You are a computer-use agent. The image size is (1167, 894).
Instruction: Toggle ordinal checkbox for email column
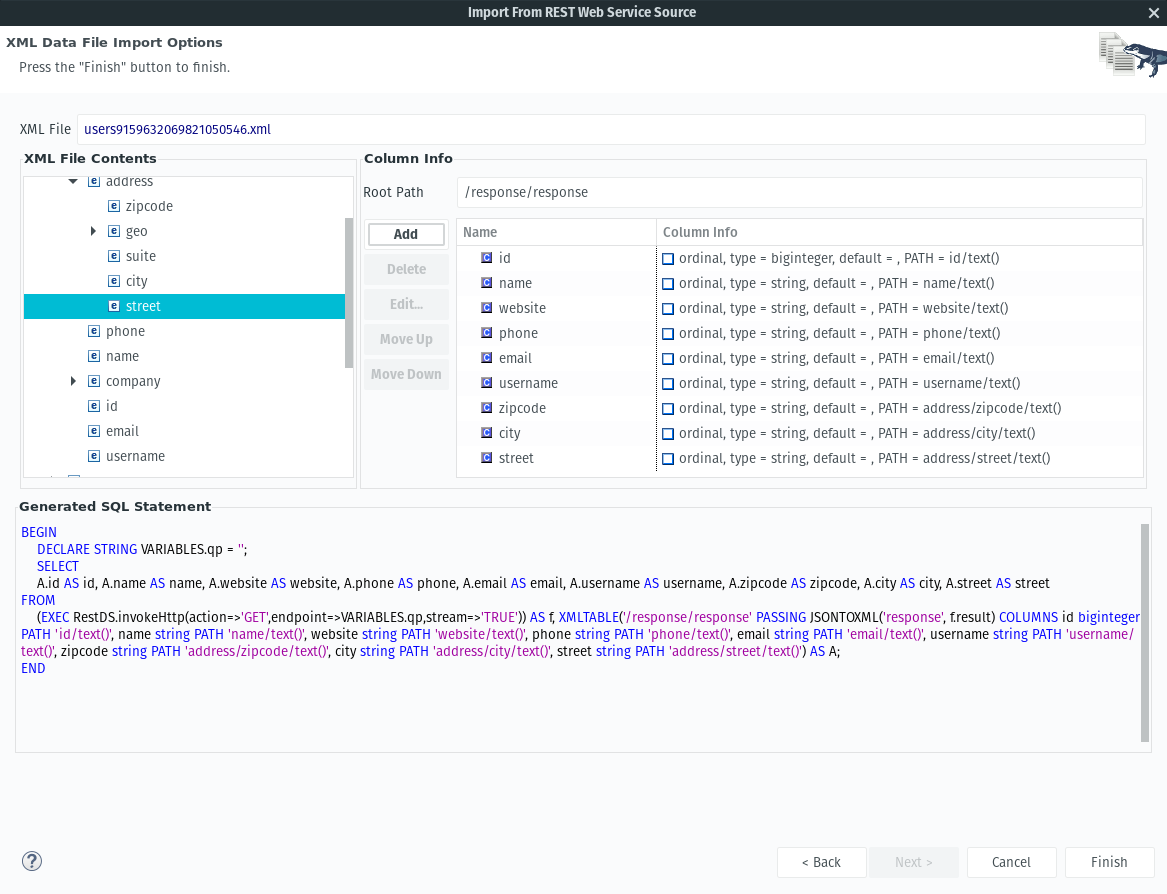pyautogui.click(x=668, y=358)
